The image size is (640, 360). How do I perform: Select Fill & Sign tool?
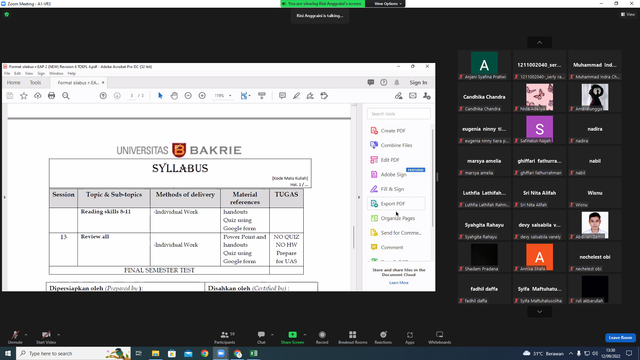pos(387,189)
